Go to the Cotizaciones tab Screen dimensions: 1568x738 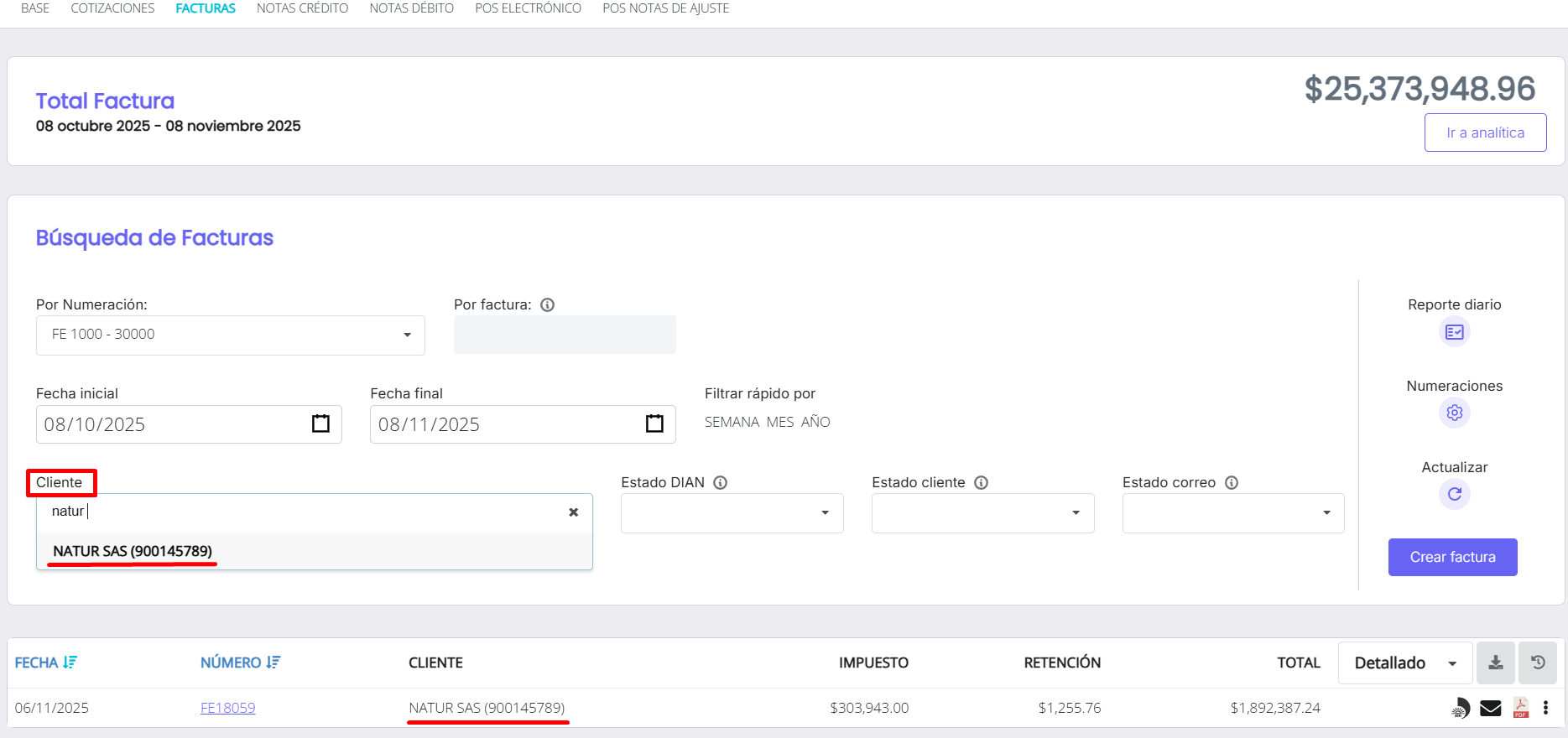112,8
